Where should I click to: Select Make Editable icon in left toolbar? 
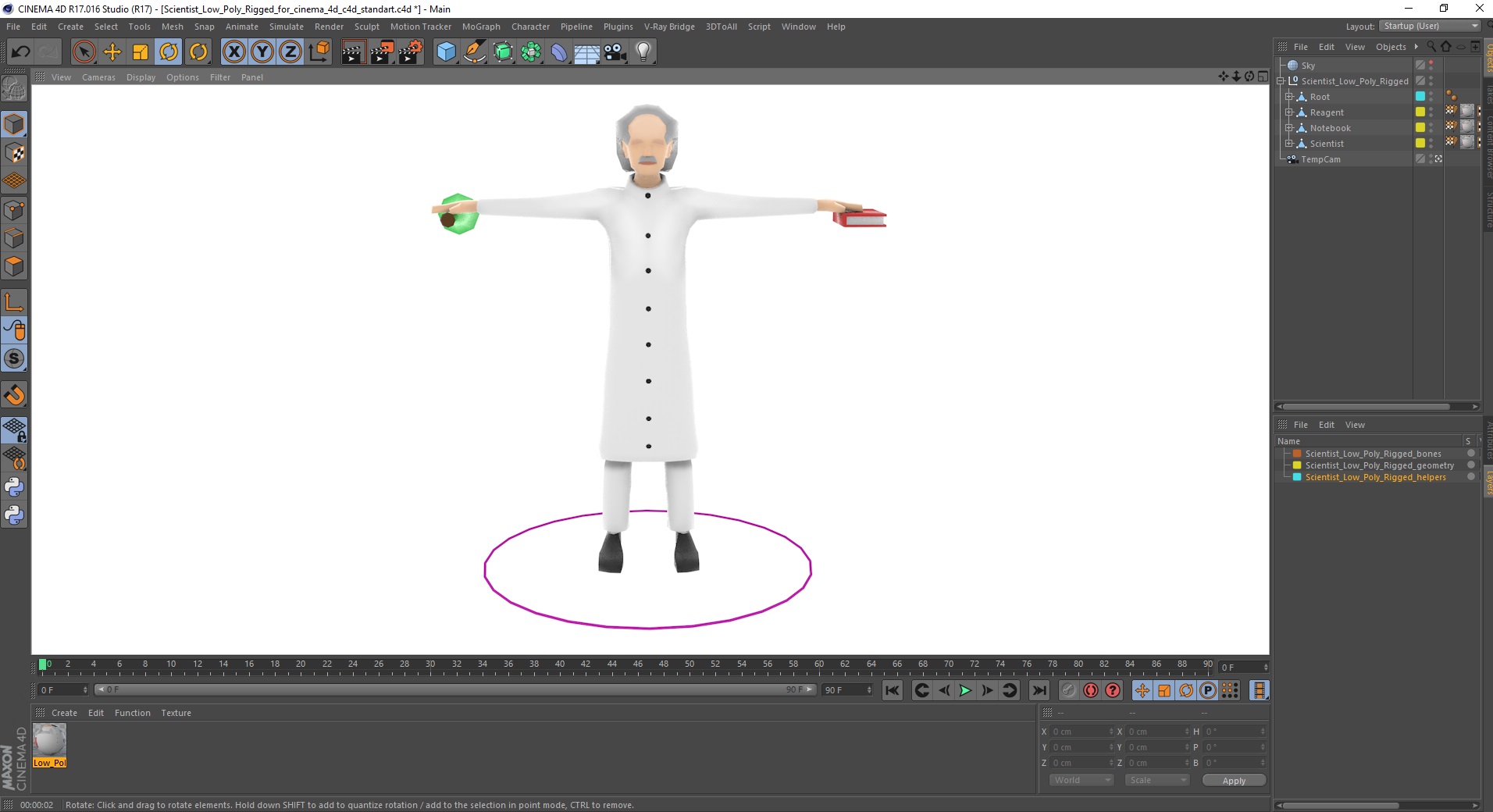tap(14, 89)
